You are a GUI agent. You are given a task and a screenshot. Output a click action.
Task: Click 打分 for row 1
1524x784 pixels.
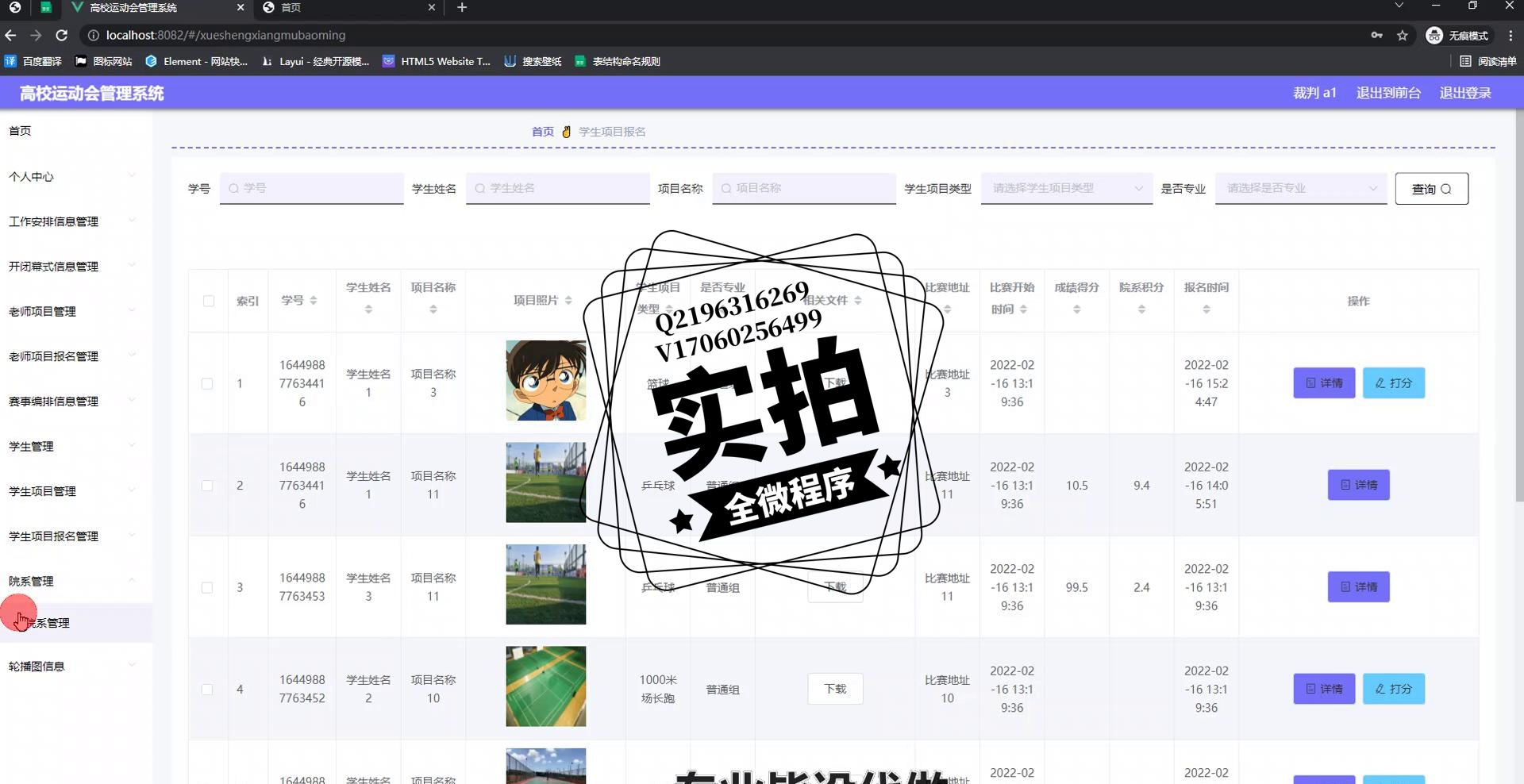tap(1394, 383)
